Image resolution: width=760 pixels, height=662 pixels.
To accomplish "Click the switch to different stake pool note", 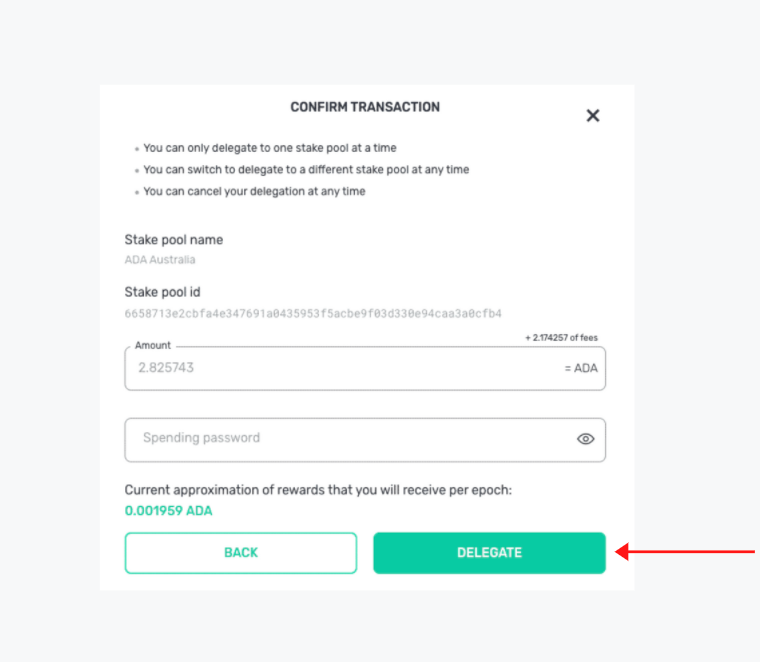I will (x=306, y=170).
